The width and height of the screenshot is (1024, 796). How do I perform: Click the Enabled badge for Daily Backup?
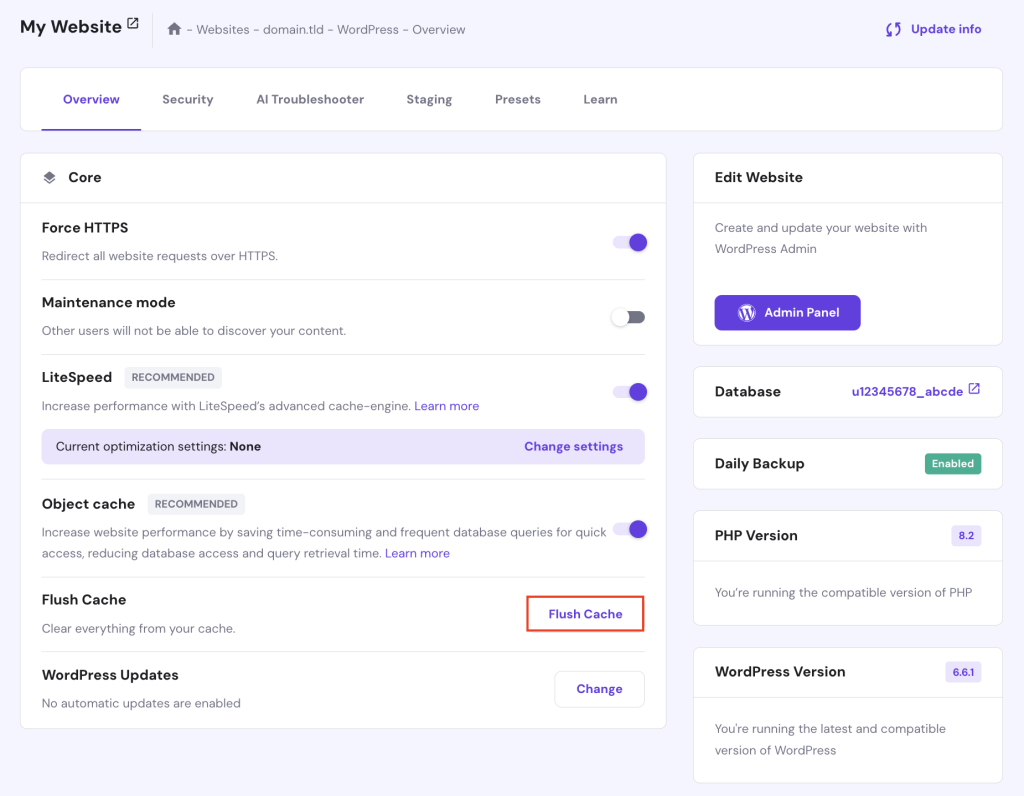(952, 463)
